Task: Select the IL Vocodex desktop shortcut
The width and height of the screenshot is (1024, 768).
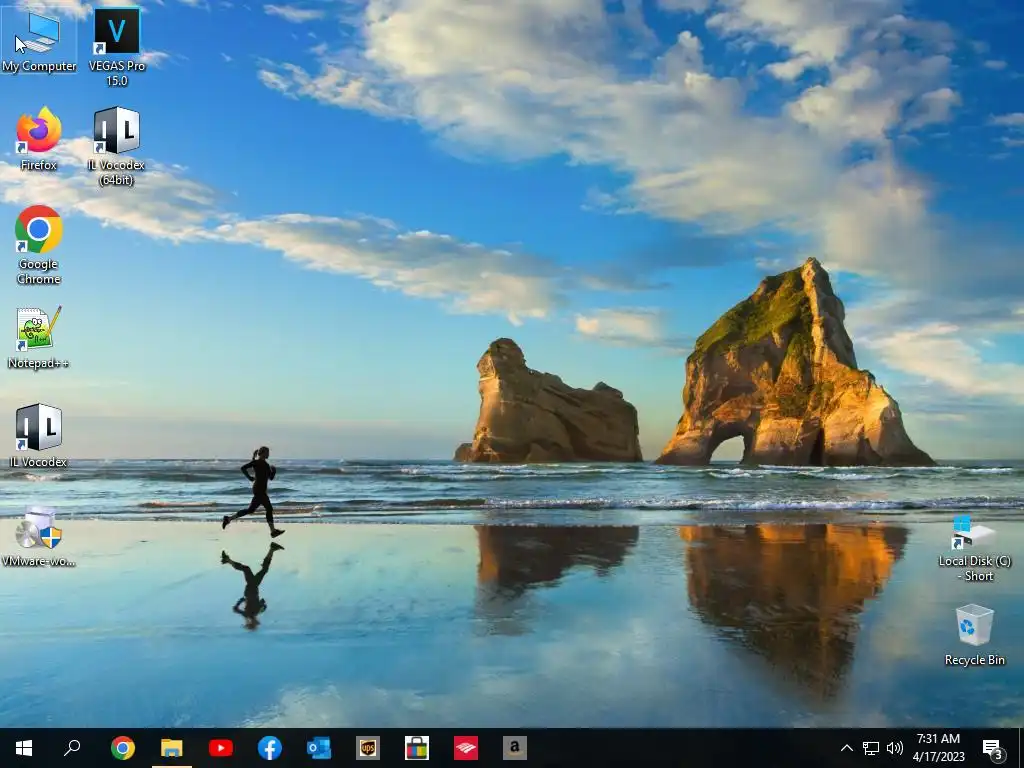Action: [x=39, y=436]
